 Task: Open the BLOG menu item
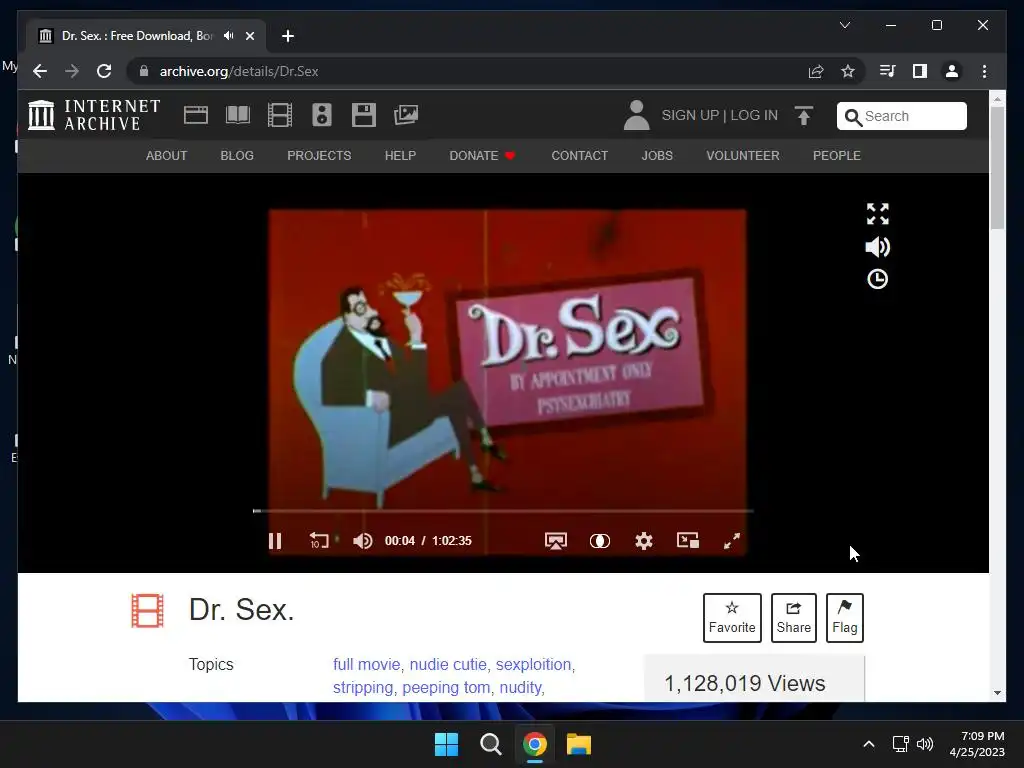click(x=237, y=155)
